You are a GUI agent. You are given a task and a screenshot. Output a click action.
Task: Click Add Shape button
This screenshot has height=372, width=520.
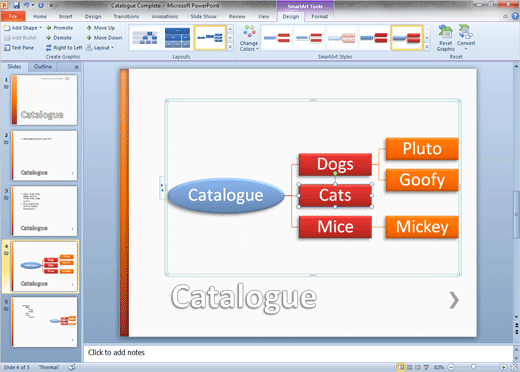pos(21,28)
